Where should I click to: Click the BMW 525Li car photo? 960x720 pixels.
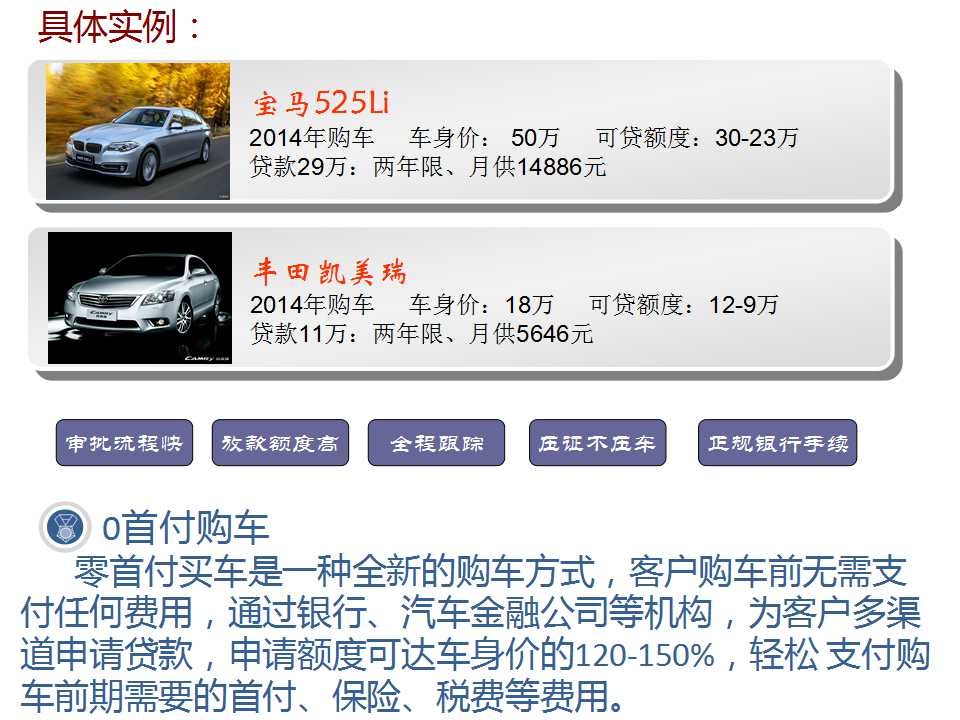138,131
